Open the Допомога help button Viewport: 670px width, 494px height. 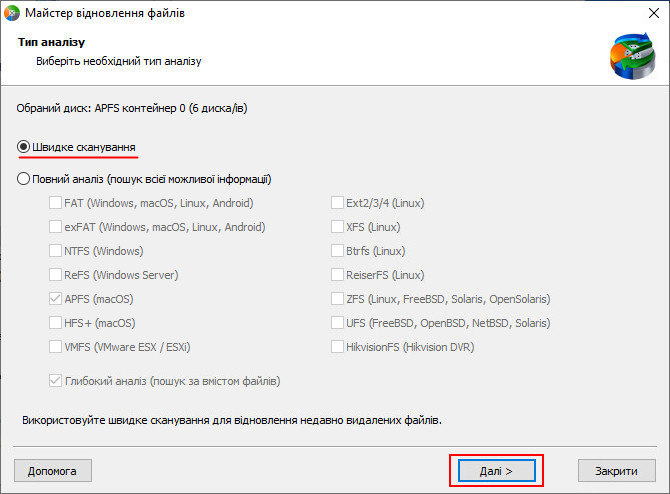coord(53,470)
